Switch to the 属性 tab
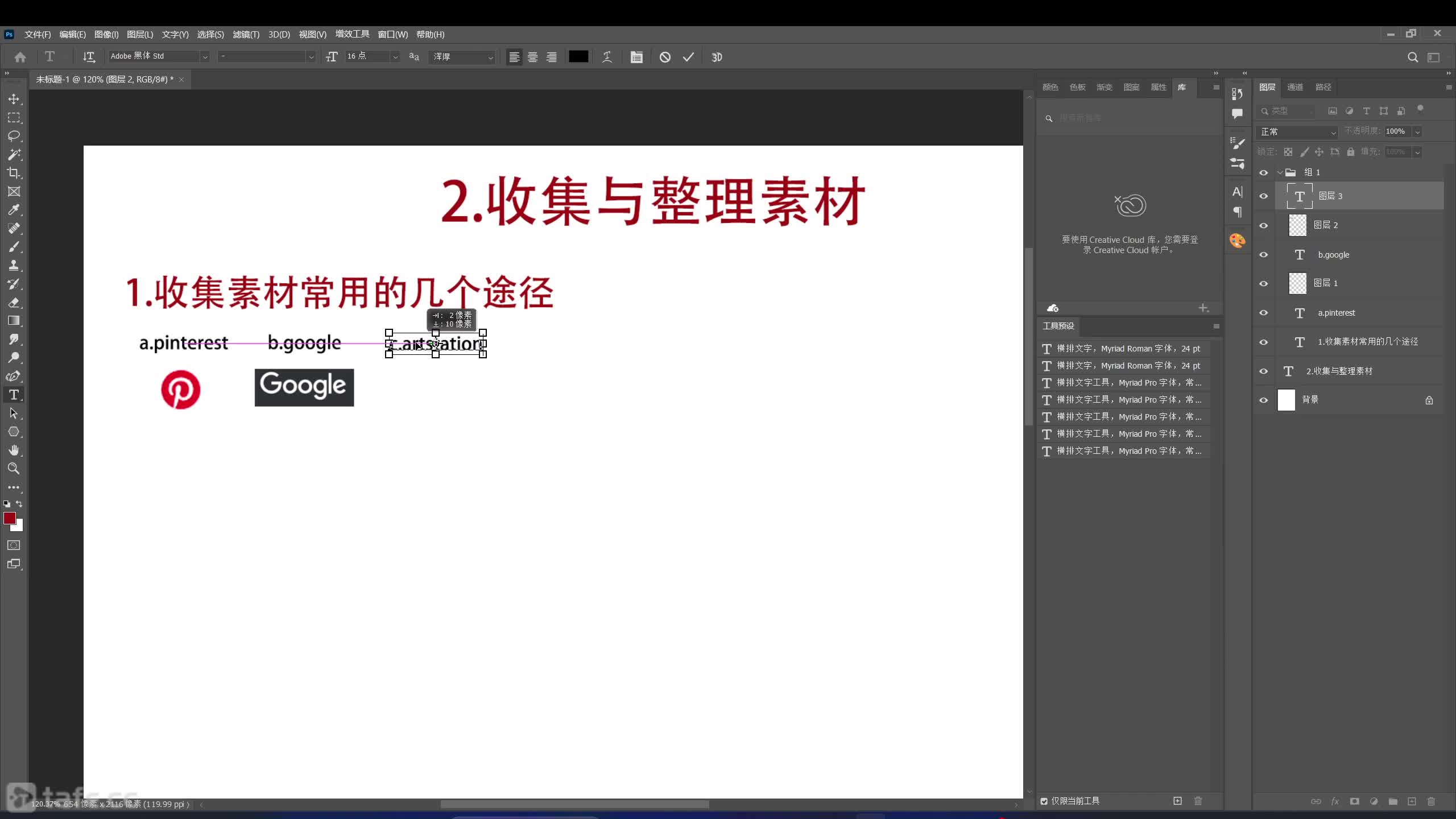 (1159, 87)
